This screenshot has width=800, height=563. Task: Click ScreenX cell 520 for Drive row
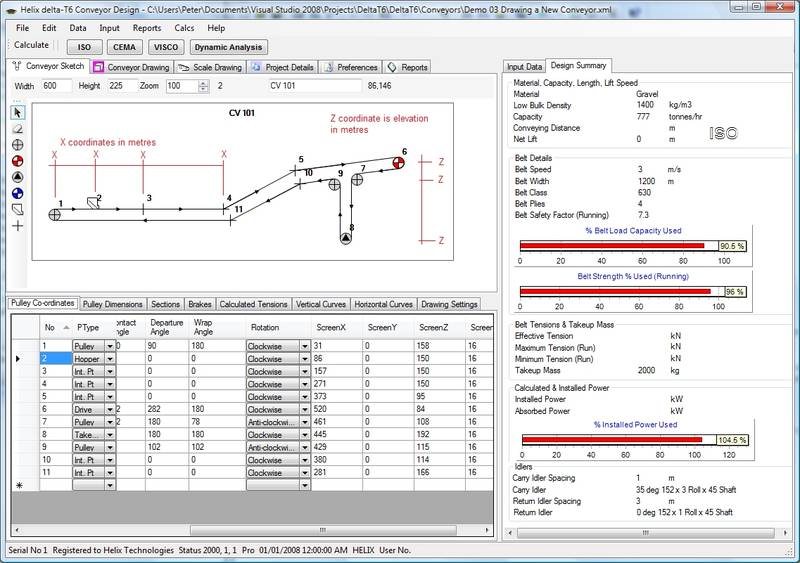(337, 409)
